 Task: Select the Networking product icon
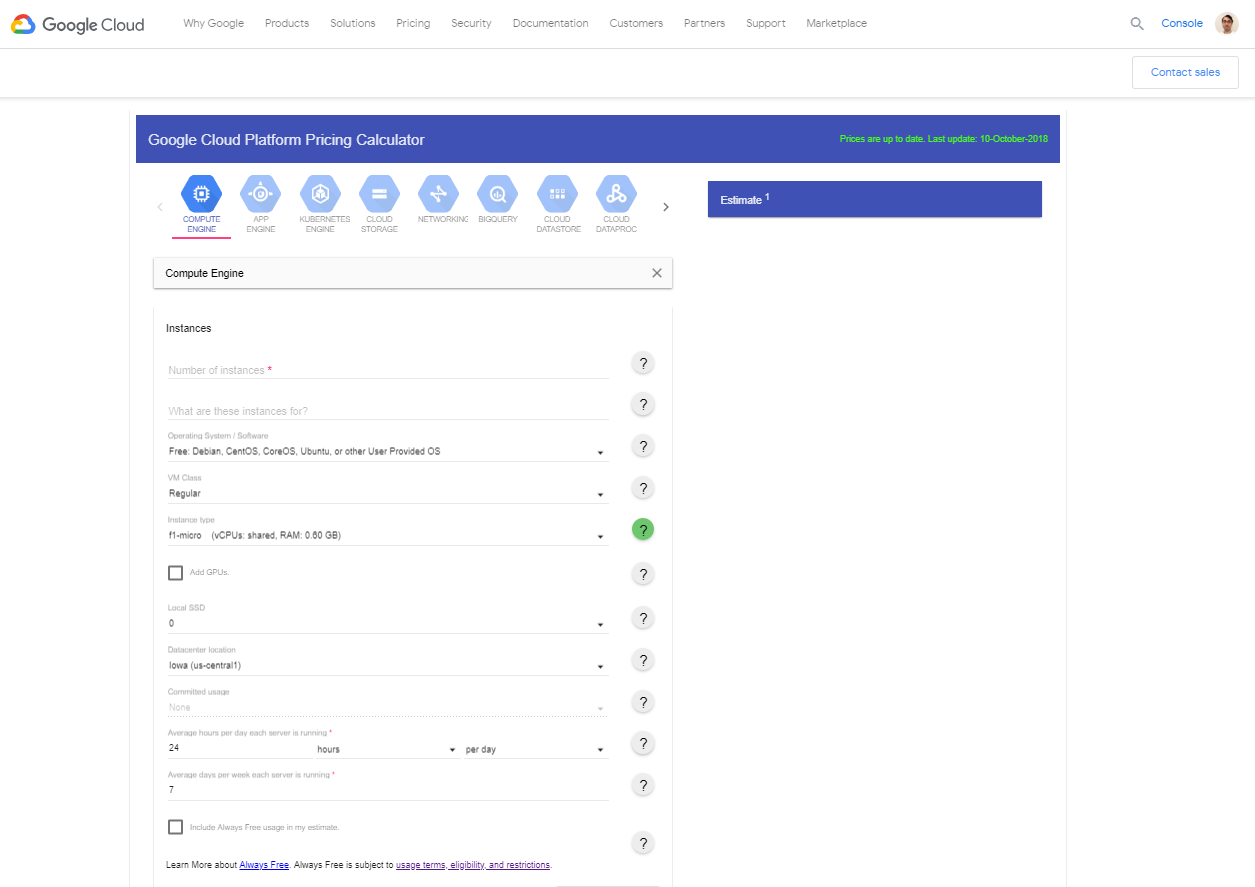(x=438, y=194)
